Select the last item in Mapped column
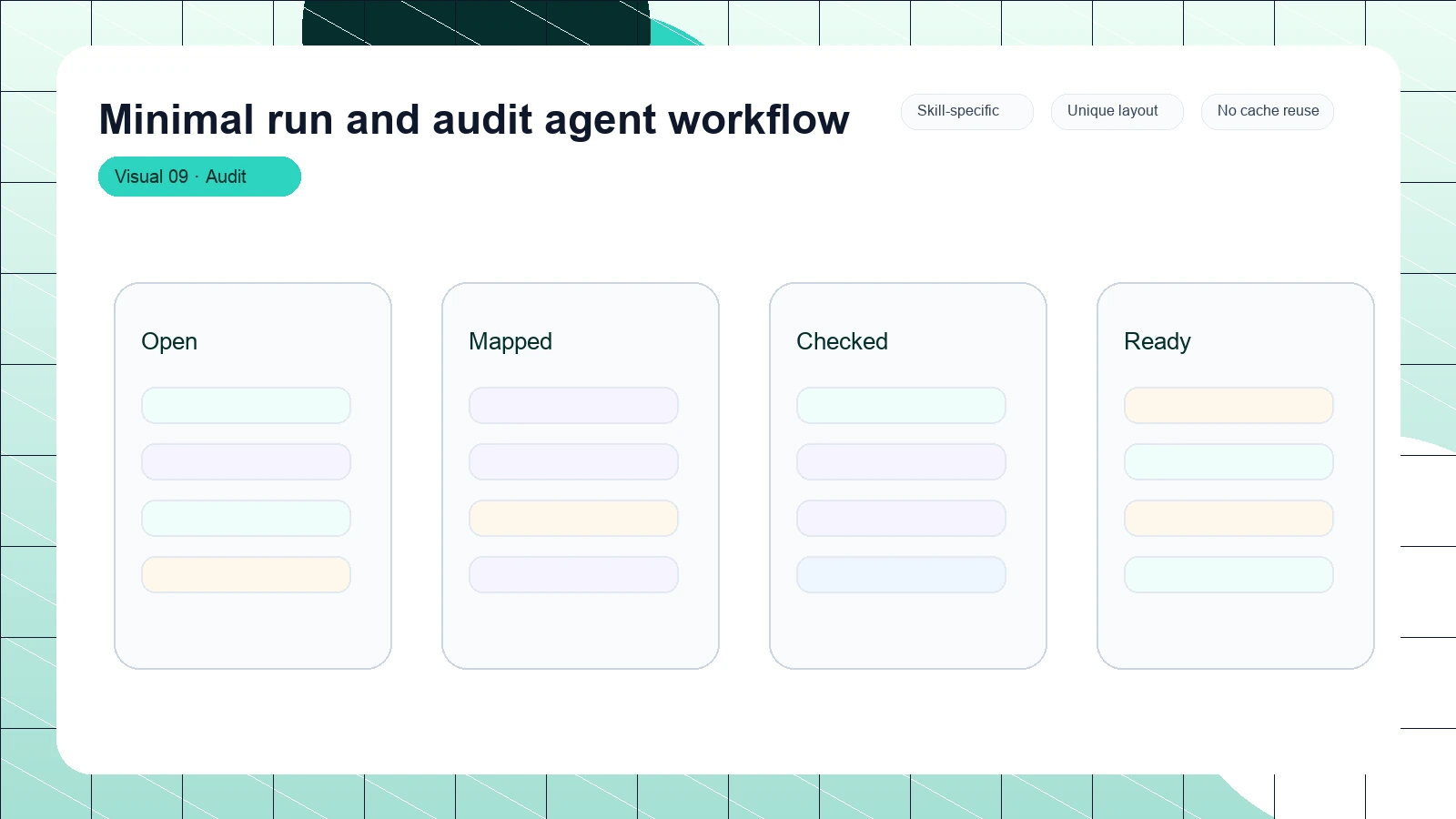 click(x=573, y=575)
